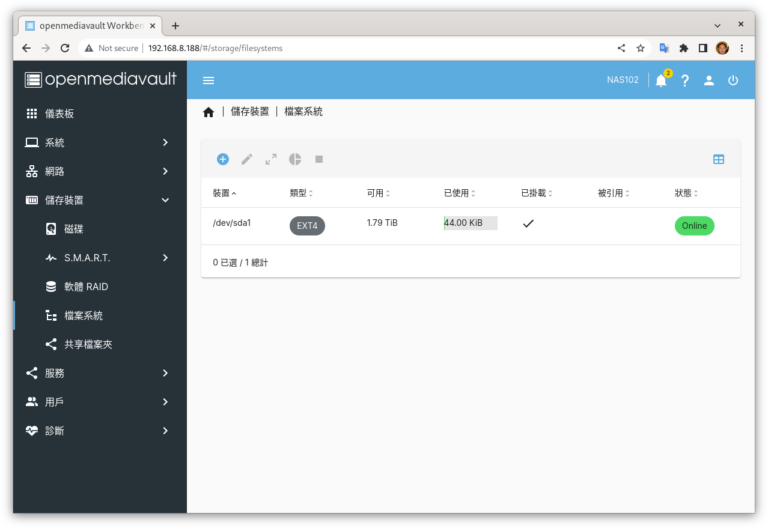Click the Online status badge
This screenshot has width=768, height=528.
(x=695, y=226)
